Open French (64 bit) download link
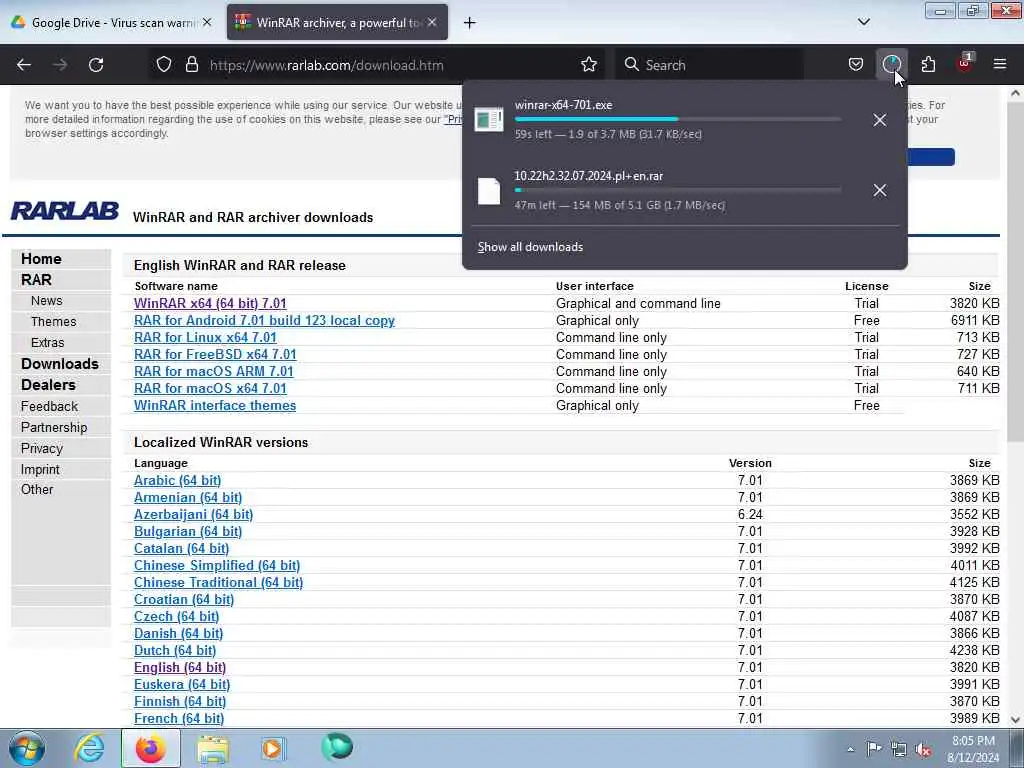The width and height of the screenshot is (1024, 768). click(x=179, y=718)
